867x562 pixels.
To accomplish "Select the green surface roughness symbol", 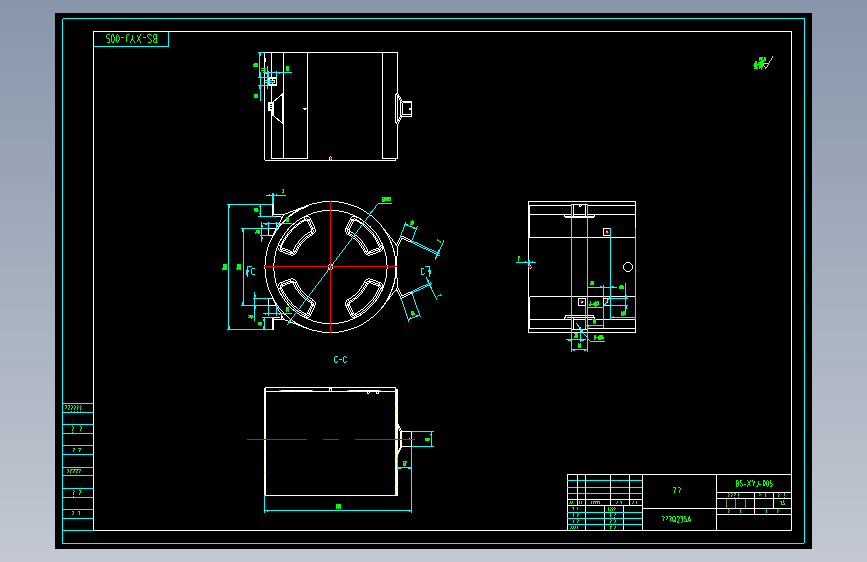I will click(x=763, y=63).
